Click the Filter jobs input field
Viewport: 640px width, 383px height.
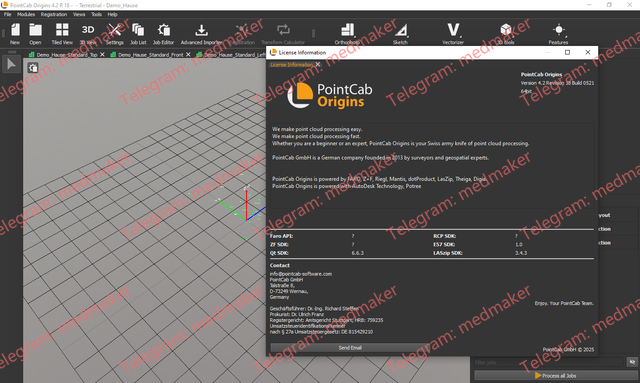point(549,362)
